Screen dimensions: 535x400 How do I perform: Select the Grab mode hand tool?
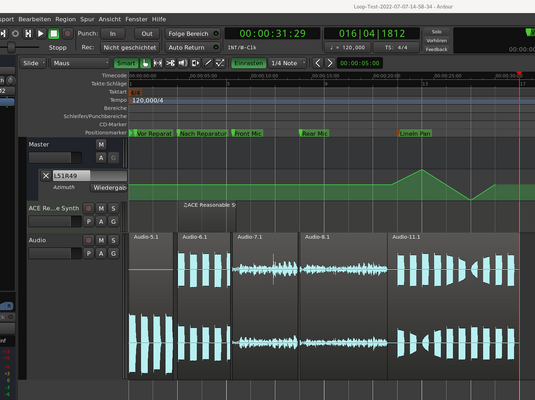tap(145, 63)
